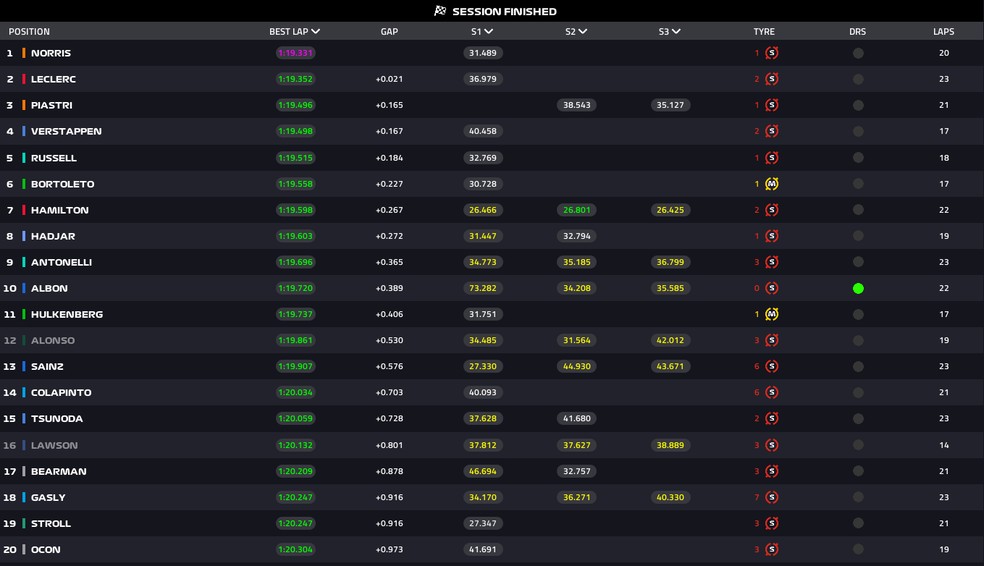The image size is (984, 566).
Task: Click Sainz's S2 time 44.930
Action: pos(576,366)
